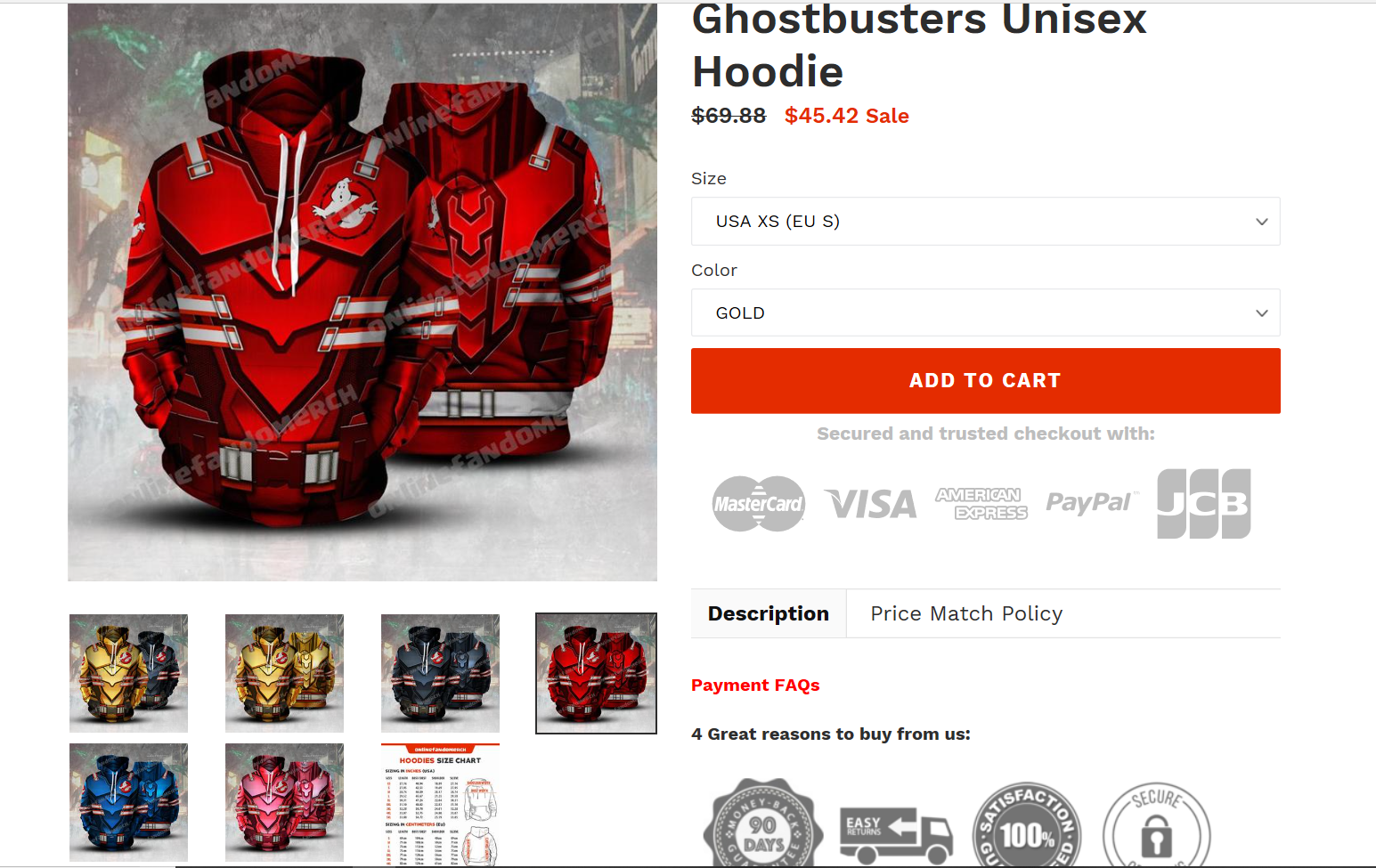
Task: Open the Color dropdown showing GOLD
Action: click(x=986, y=312)
